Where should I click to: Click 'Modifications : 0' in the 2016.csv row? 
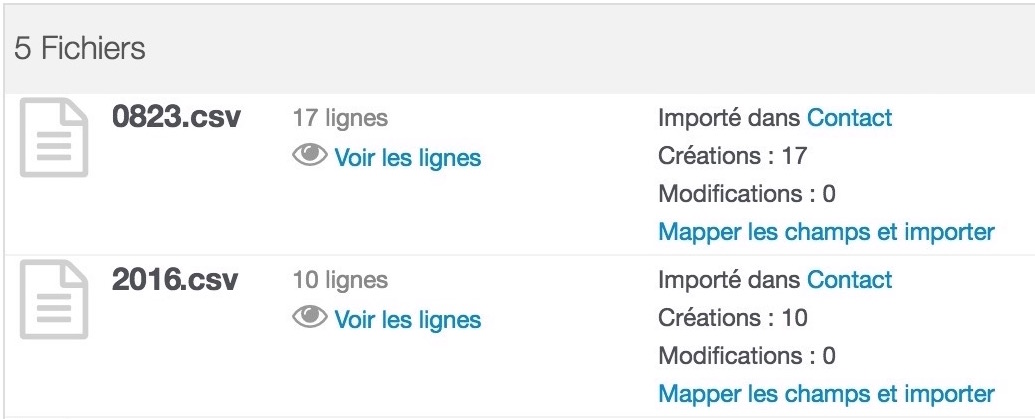tap(747, 356)
